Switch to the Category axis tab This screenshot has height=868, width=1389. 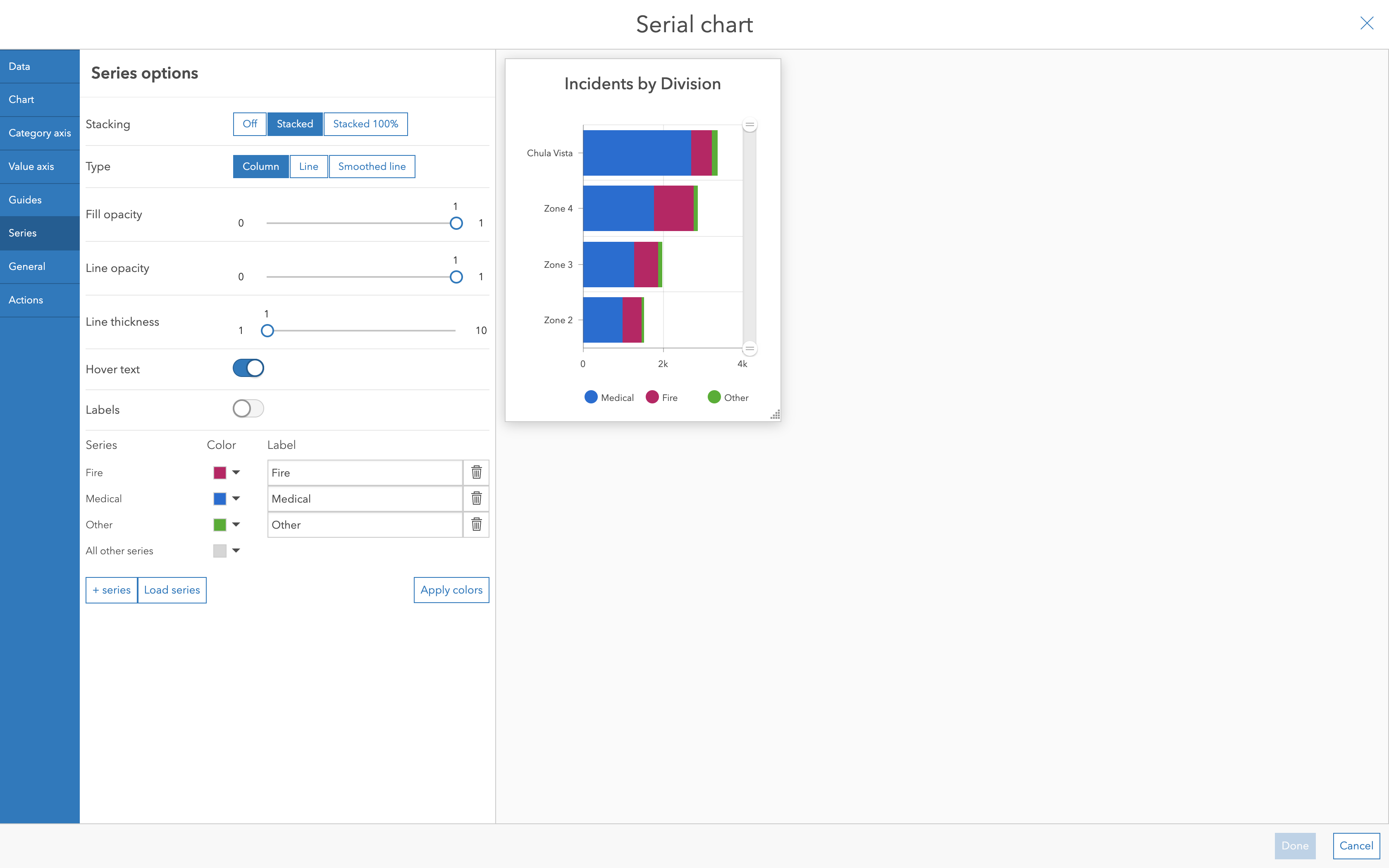click(40, 133)
